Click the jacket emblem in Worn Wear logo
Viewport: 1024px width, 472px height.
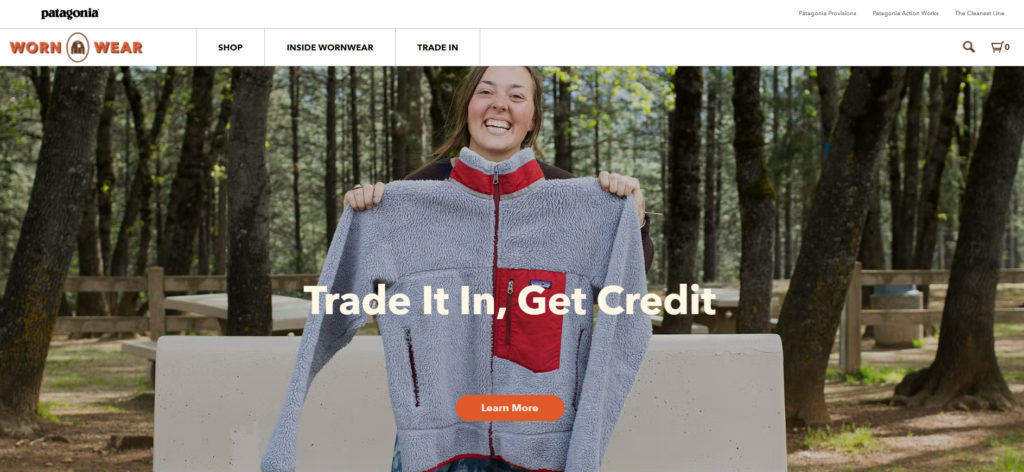click(x=78, y=47)
